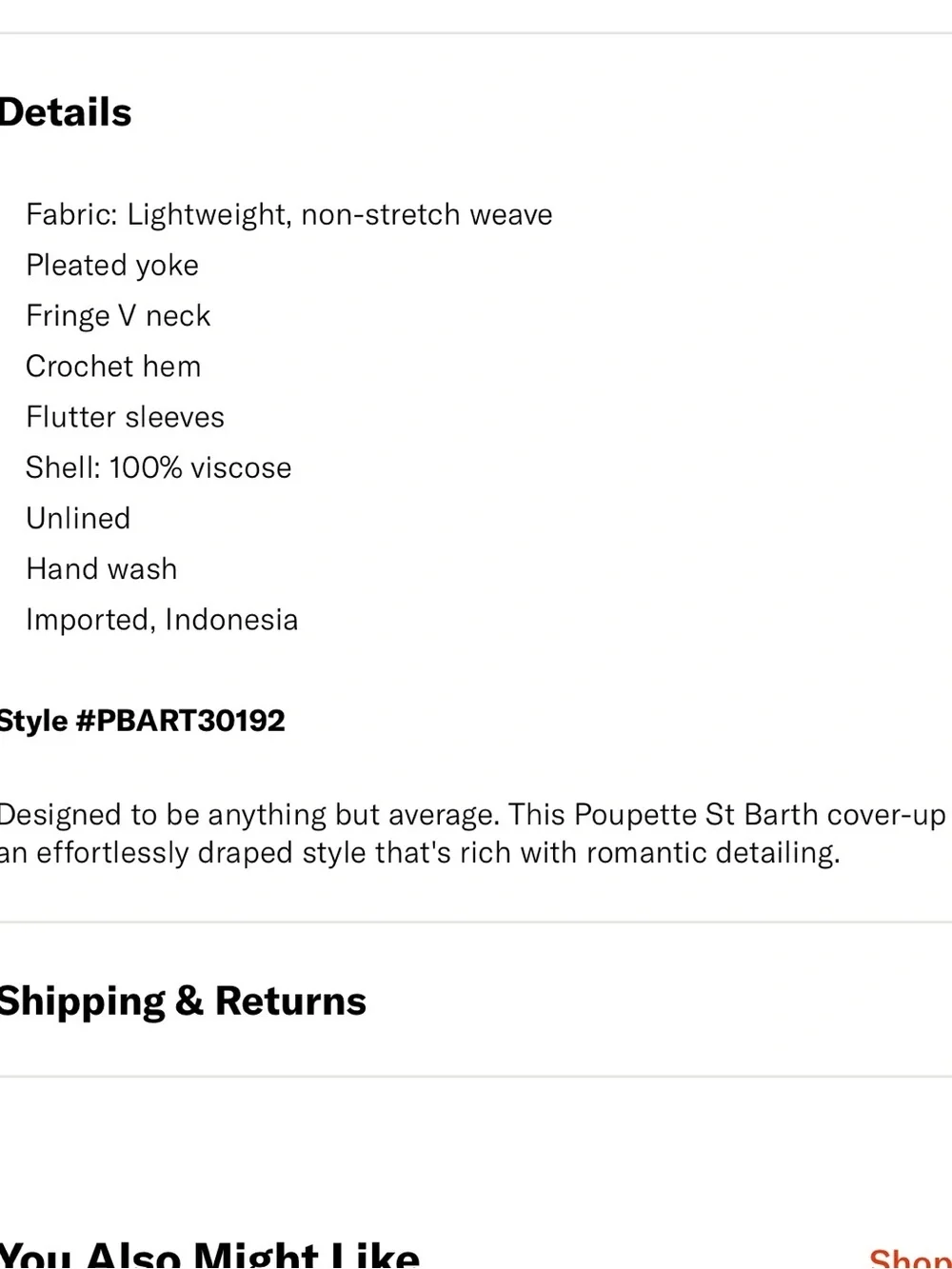Expand the Shipping & Returns section

[x=476, y=1001]
